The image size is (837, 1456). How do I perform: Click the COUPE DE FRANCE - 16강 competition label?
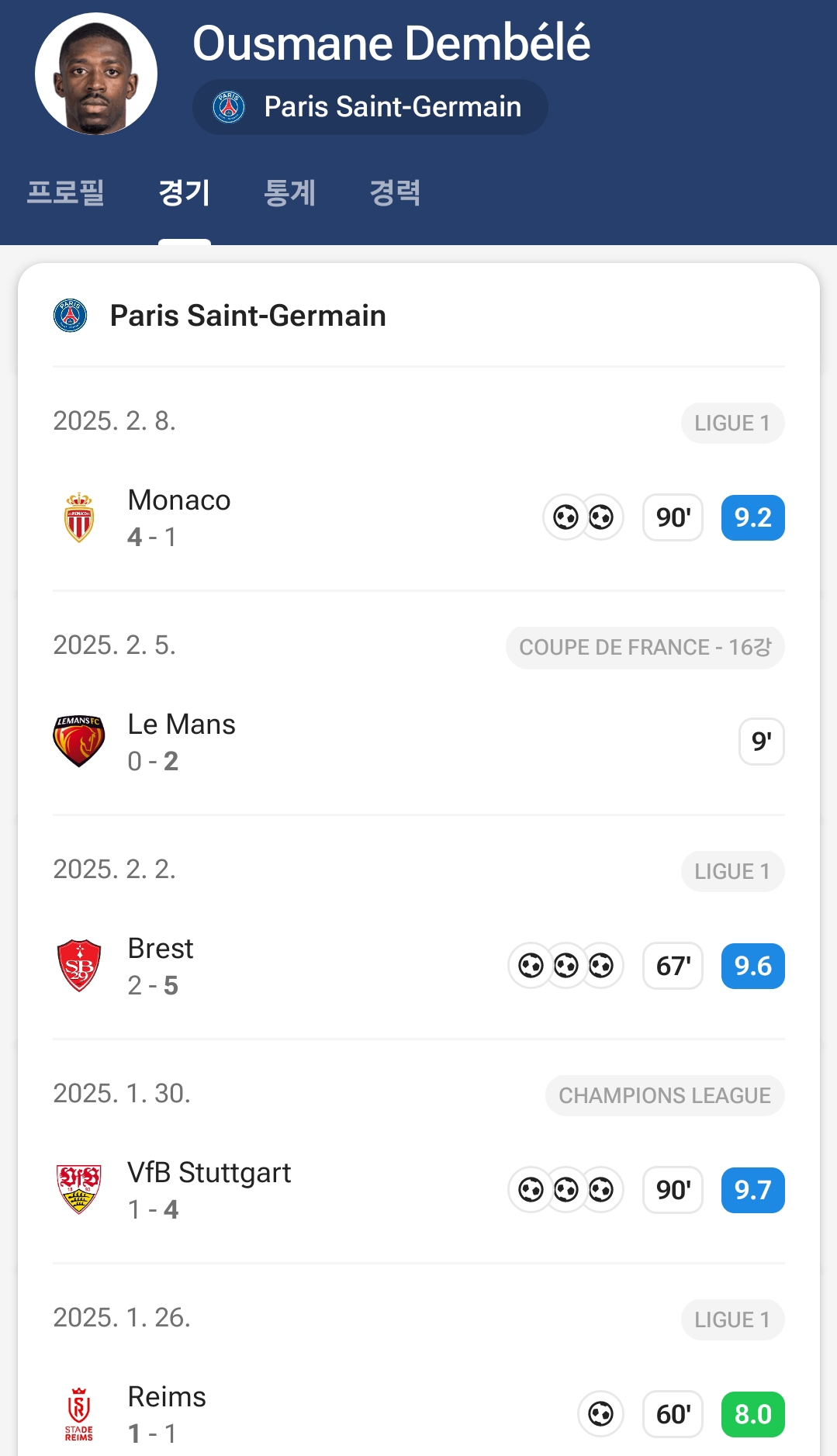645,647
